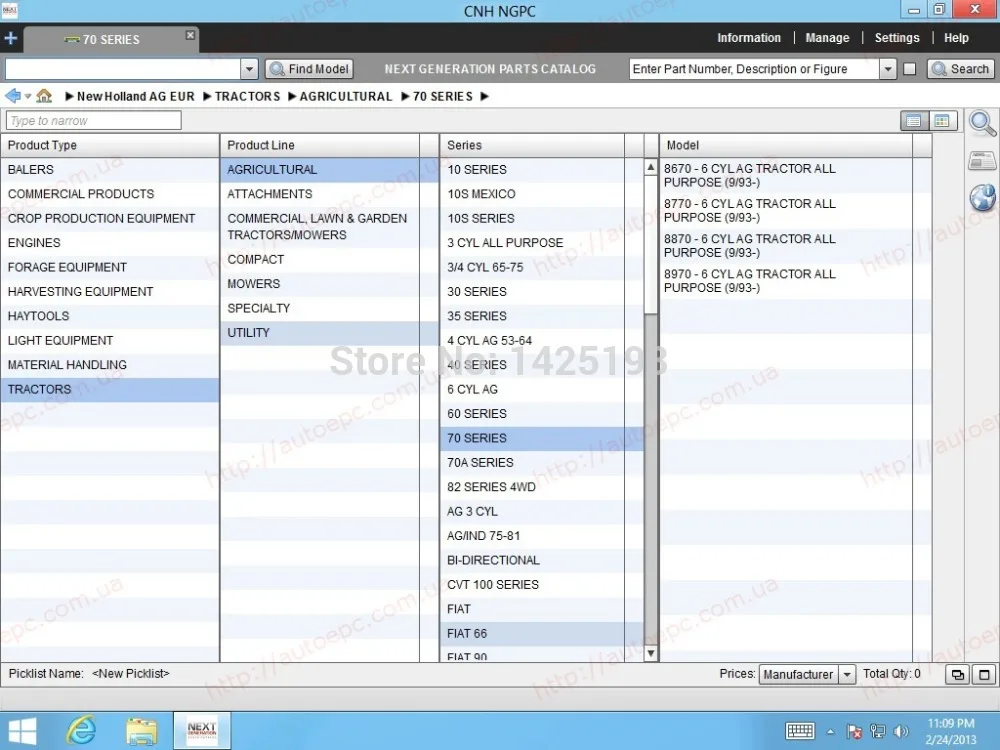Open Action Center flag icon
This screenshot has width=1000, height=750.
click(855, 732)
